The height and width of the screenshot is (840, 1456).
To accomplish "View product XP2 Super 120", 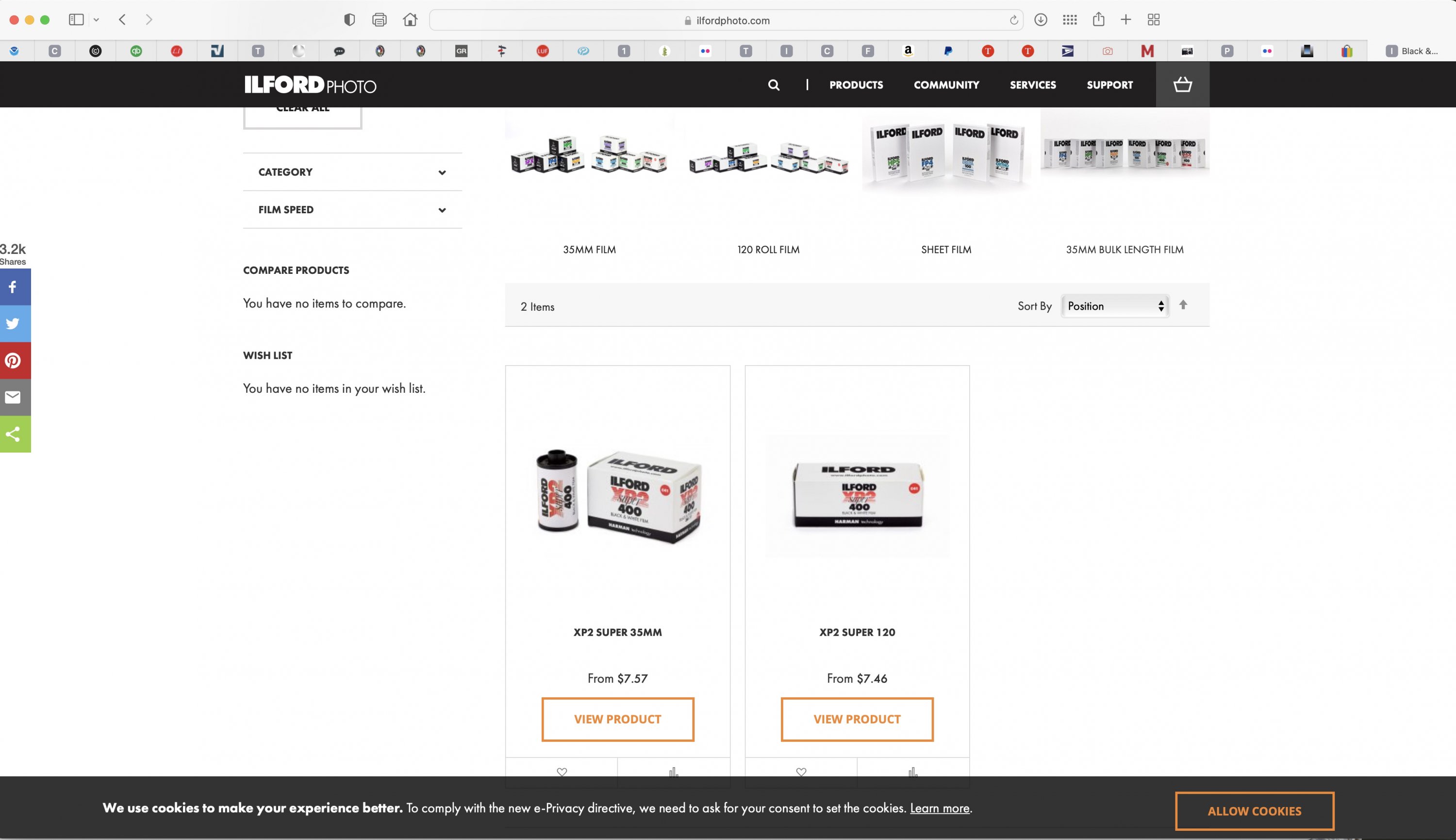I will 857,719.
